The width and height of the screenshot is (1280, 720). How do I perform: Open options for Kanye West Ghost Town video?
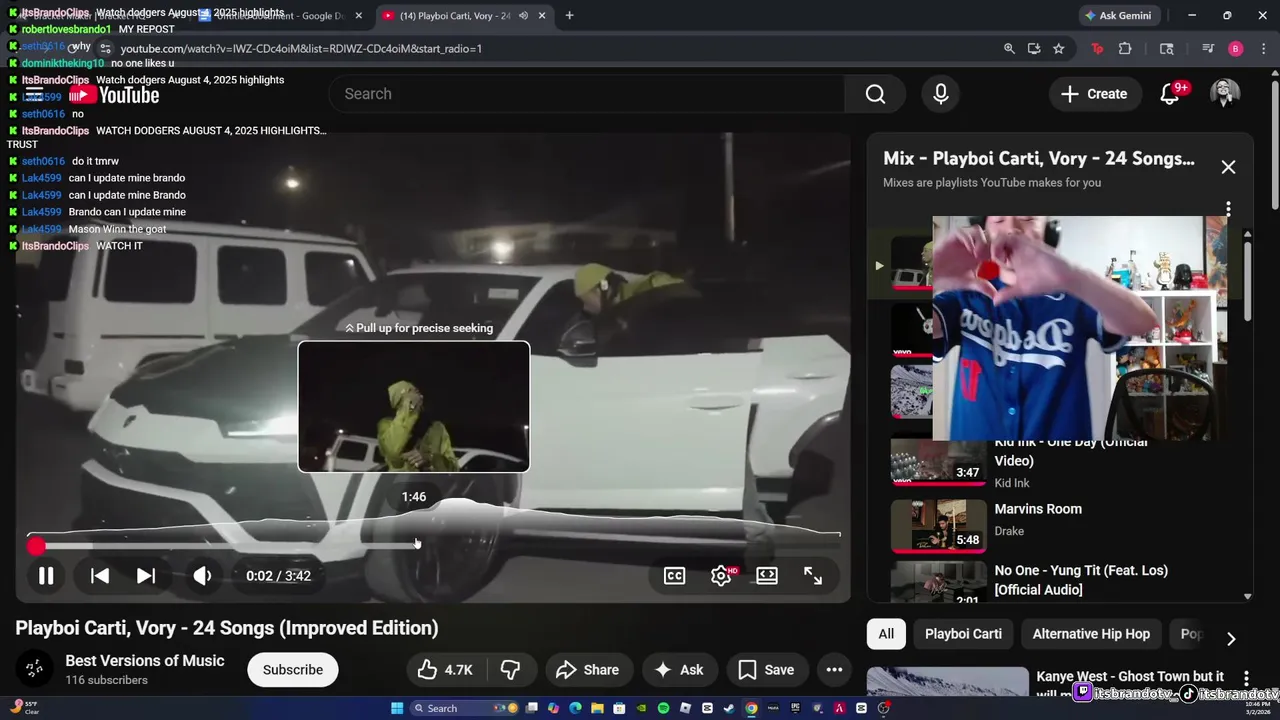click(1246, 679)
